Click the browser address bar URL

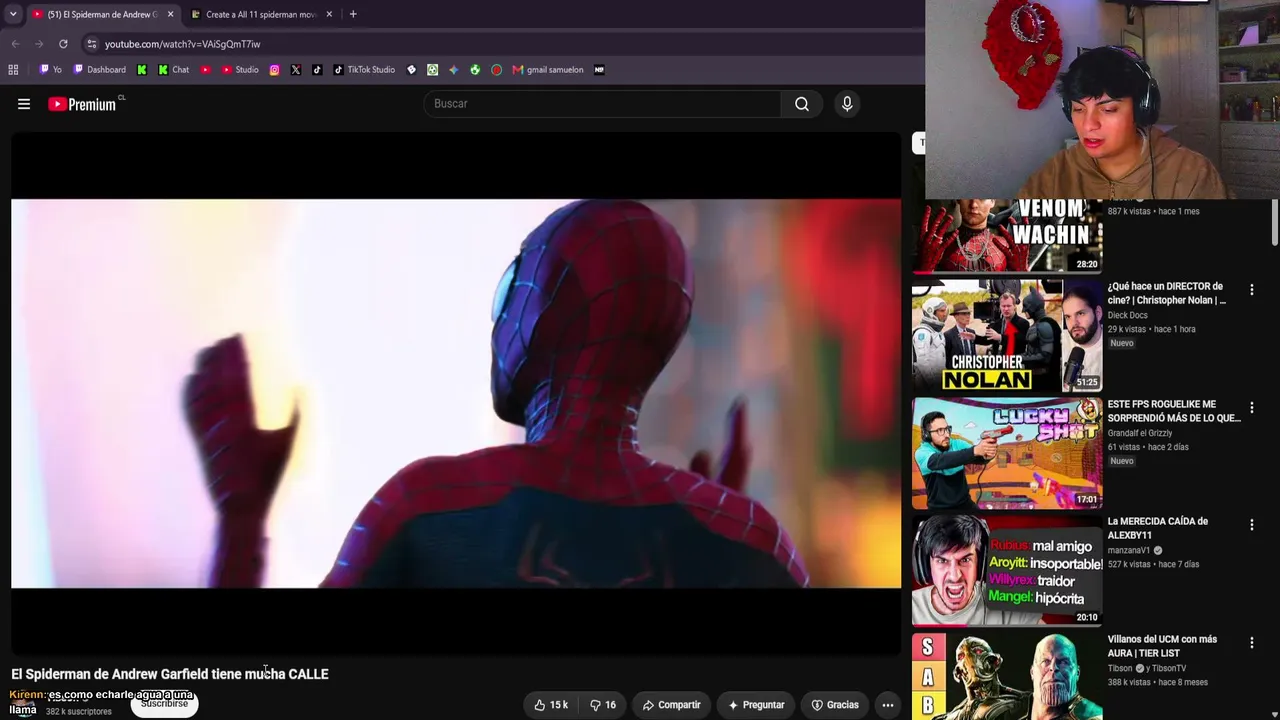coord(182,44)
